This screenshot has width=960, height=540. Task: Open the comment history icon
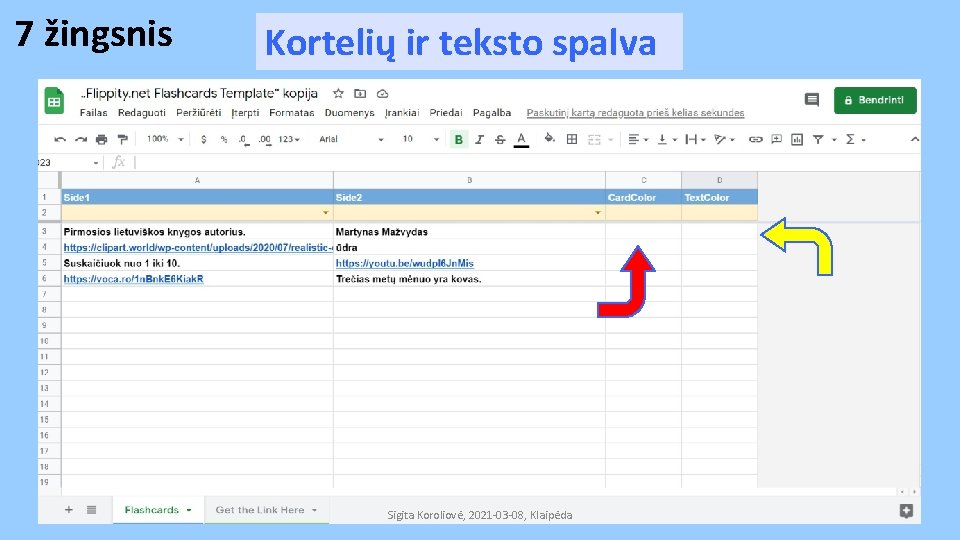[x=812, y=100]
